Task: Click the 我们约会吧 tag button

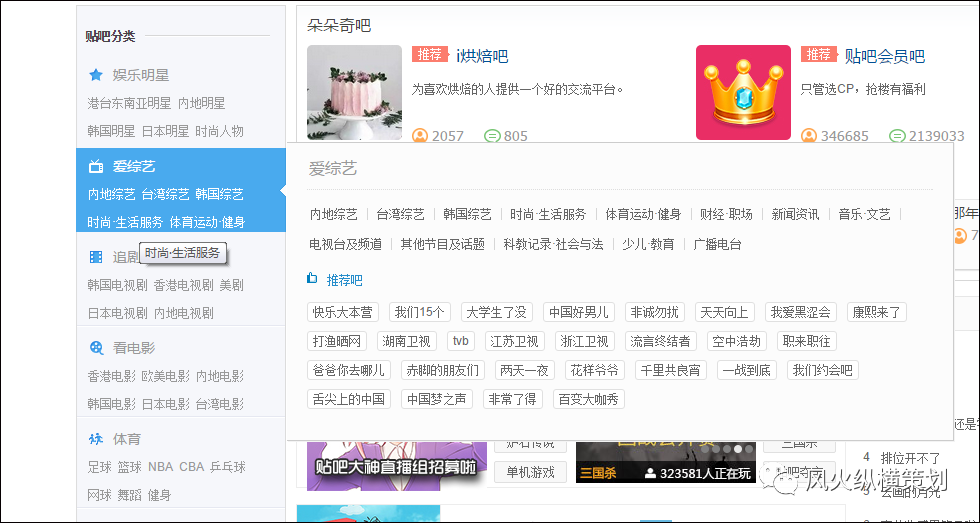Action: [822, 370]
